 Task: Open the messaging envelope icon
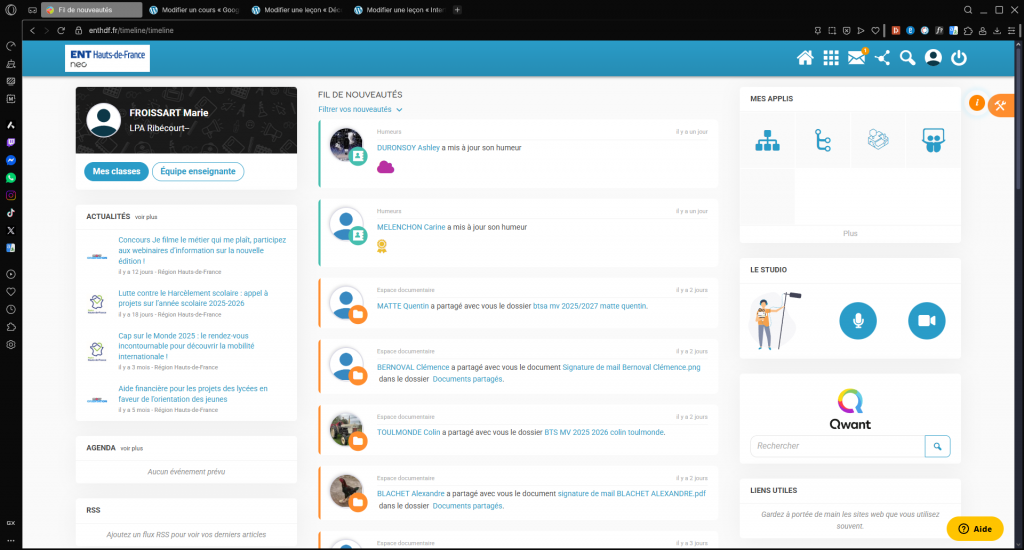click(x=856, y=58)
